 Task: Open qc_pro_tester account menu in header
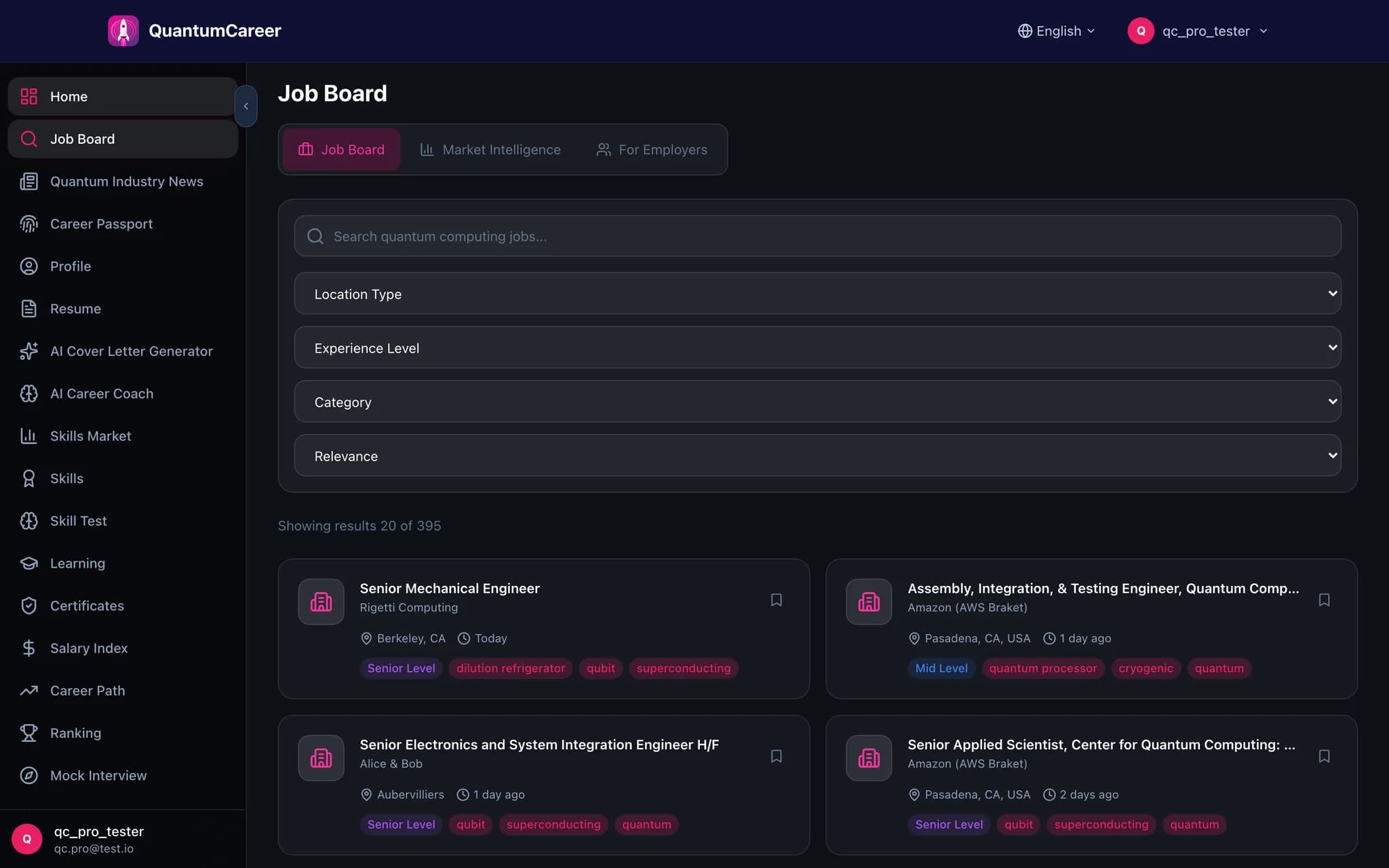tap(1198, 31)
